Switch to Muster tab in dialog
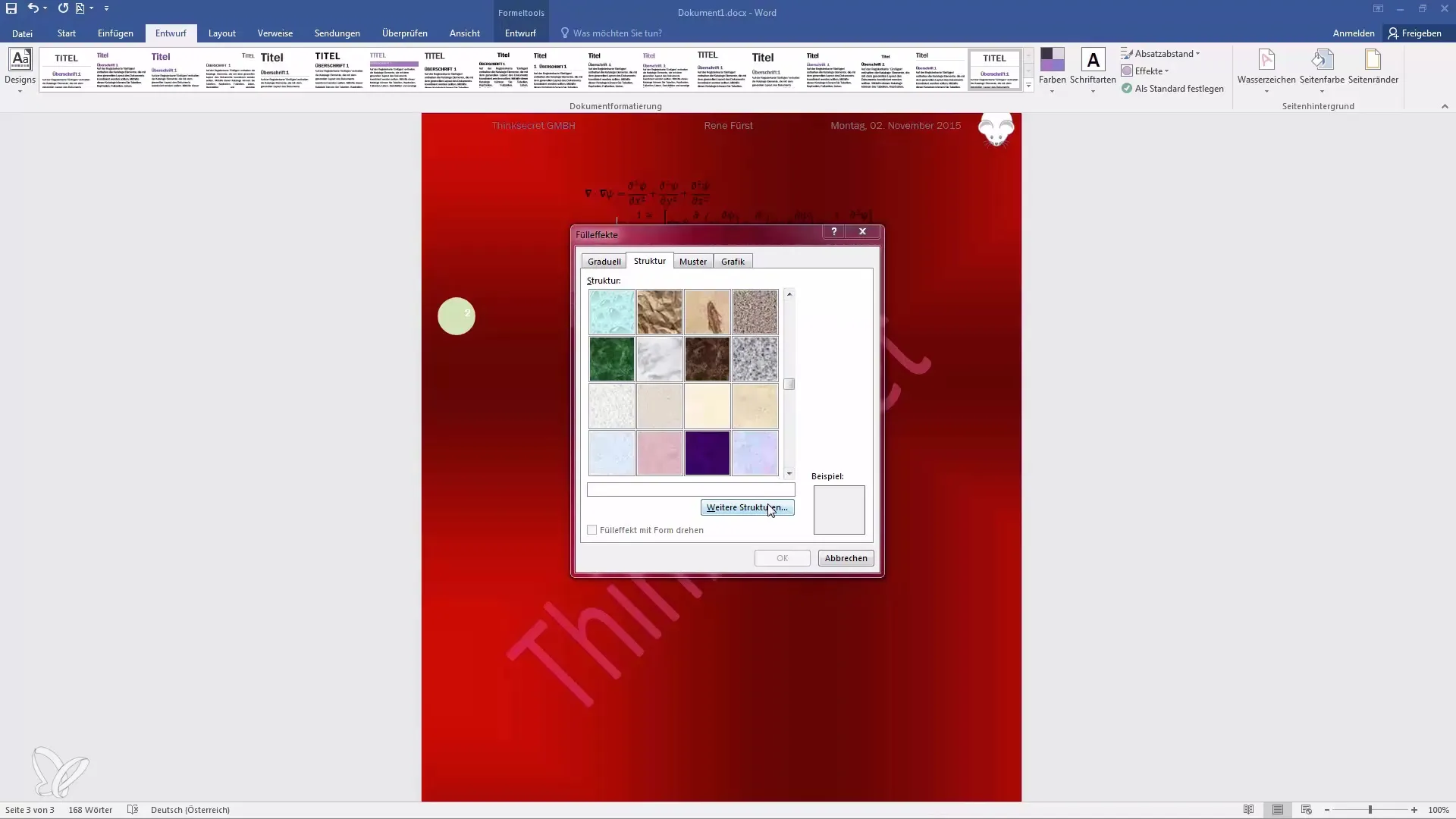 [693, 262]
